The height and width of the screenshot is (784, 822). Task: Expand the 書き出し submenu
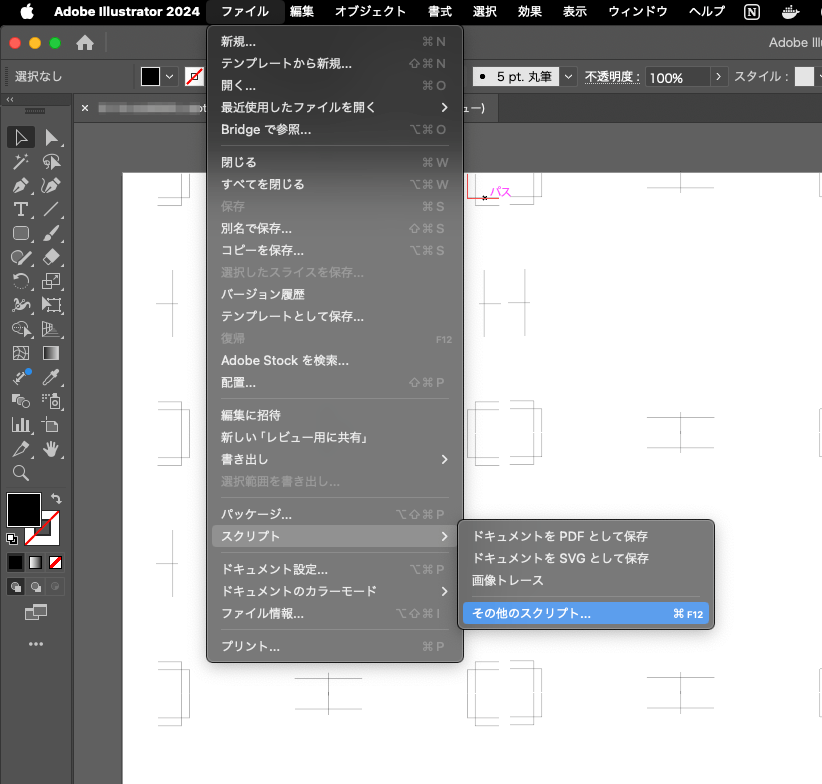(334, 460)
